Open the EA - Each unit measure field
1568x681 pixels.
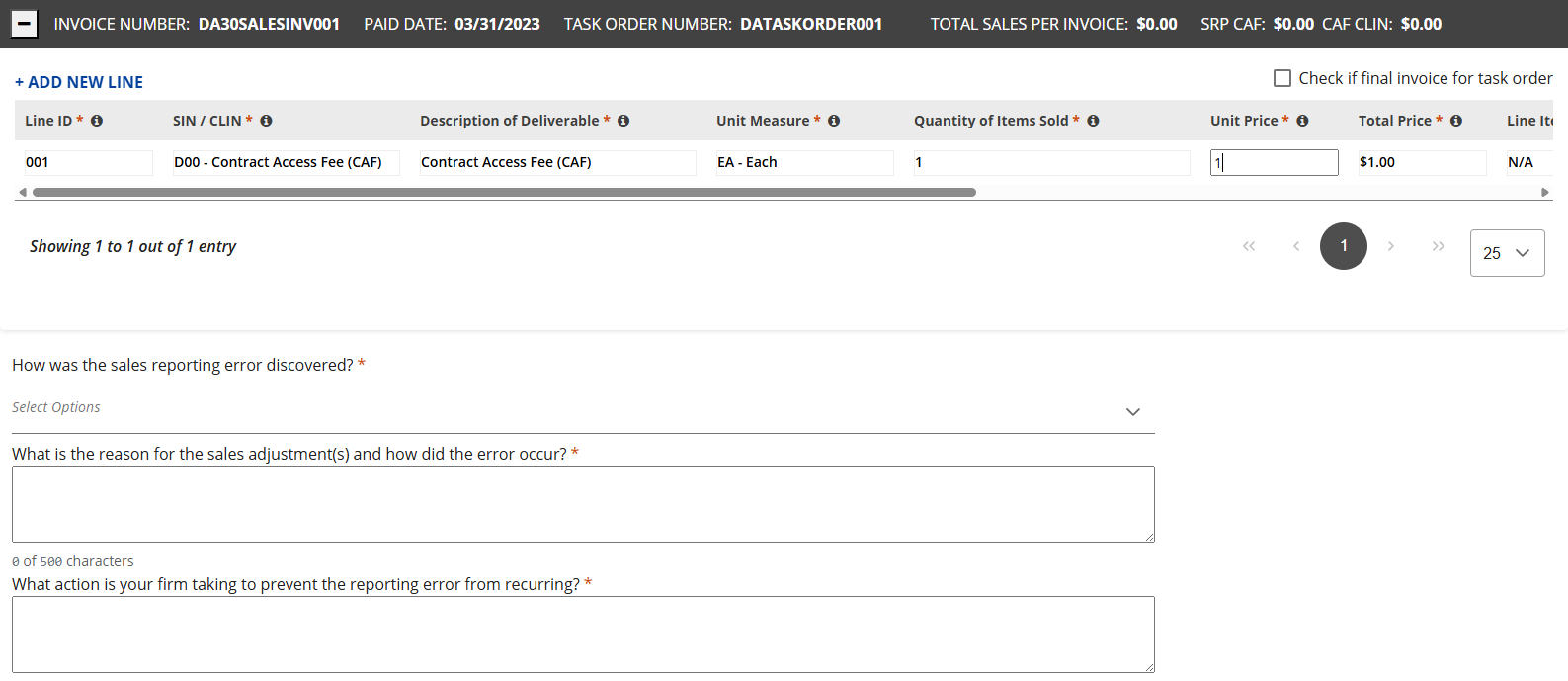tap(805, 162)
